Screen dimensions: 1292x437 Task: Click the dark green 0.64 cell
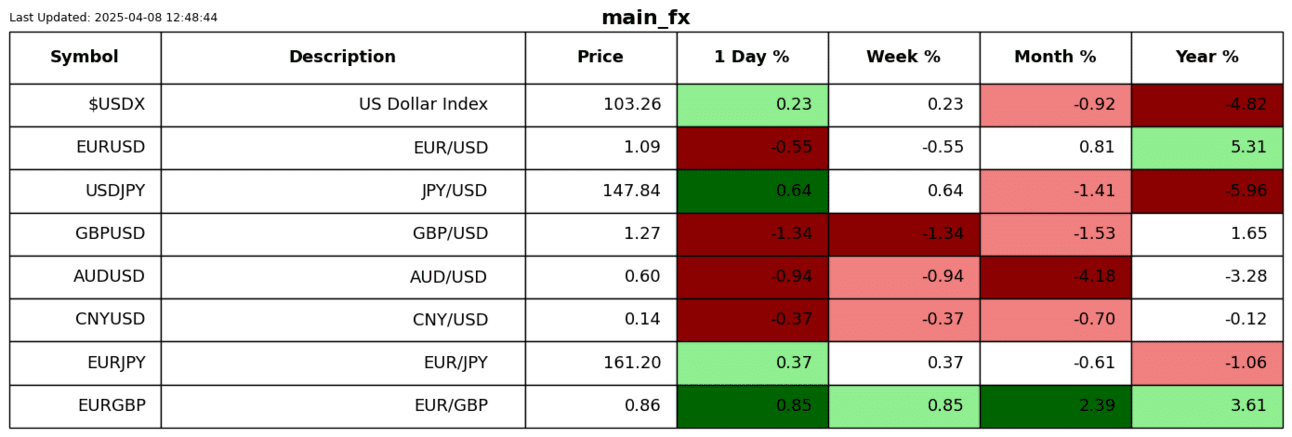click(x=752, y=191)
